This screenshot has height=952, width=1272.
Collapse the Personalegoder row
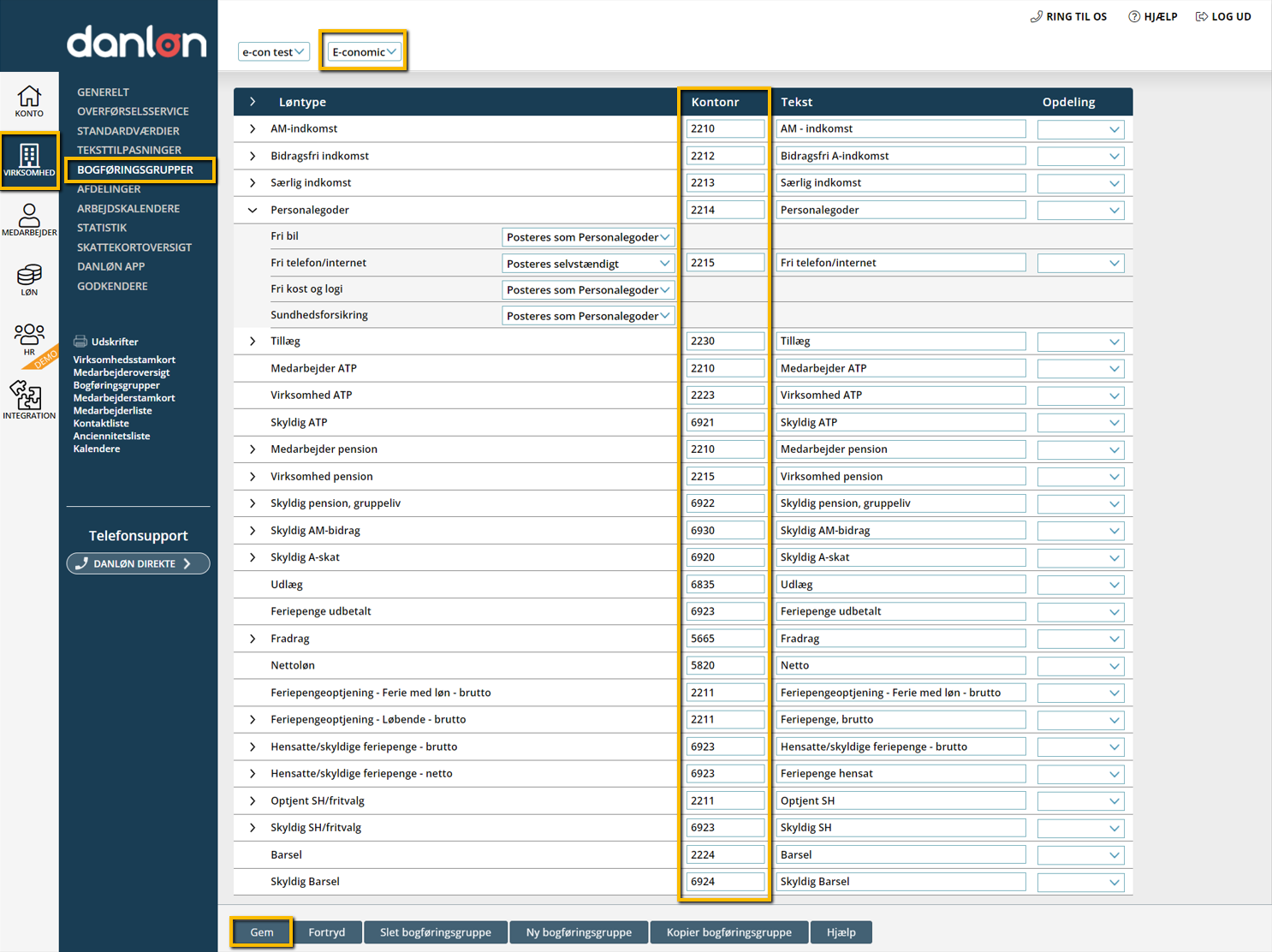click(253, 210)
